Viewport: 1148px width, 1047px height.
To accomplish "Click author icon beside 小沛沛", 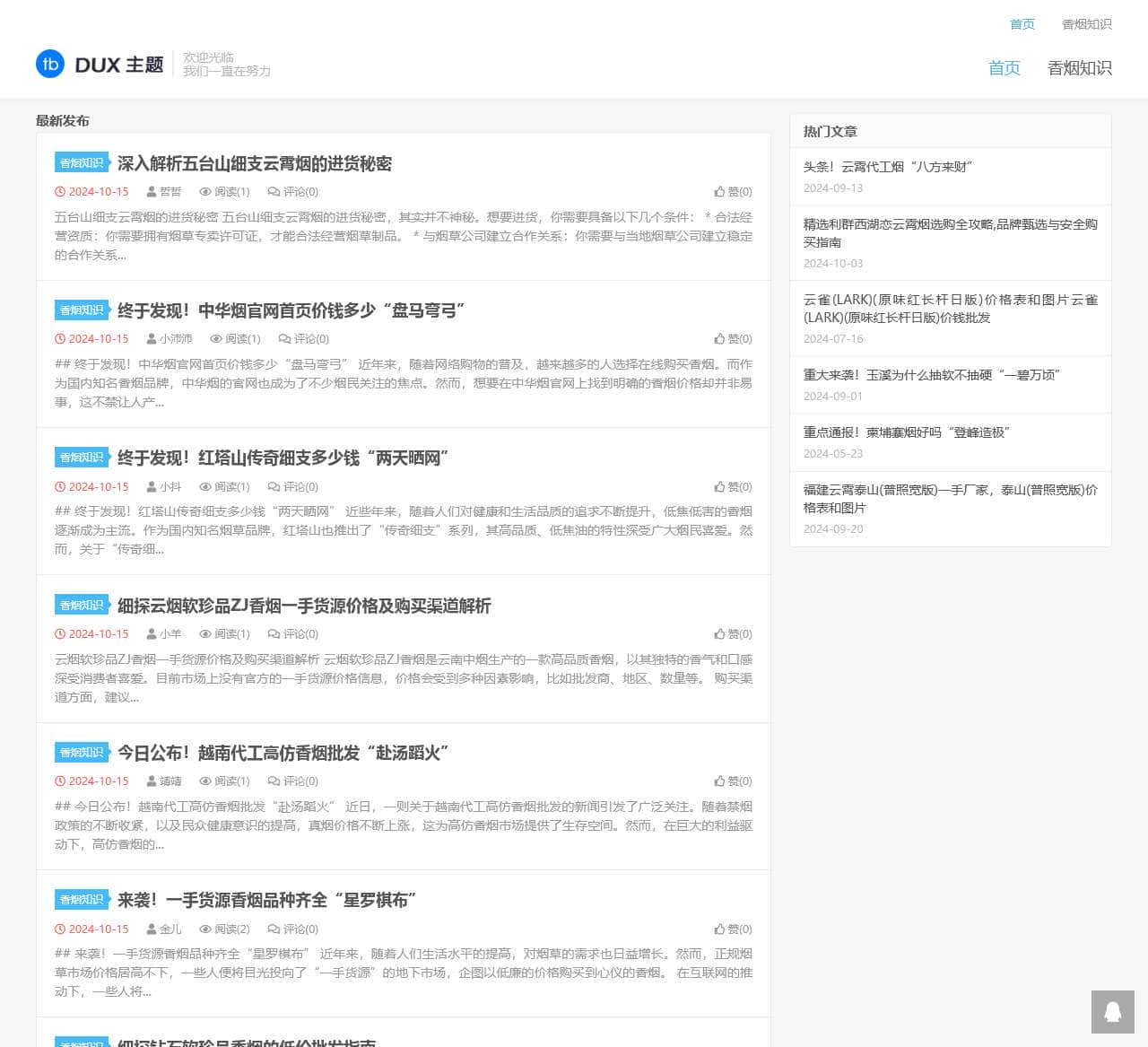I will [152, 339].
